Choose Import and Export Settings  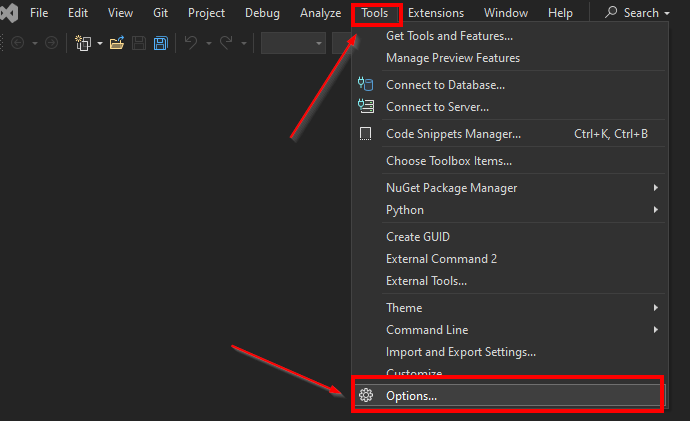point(510,352)
